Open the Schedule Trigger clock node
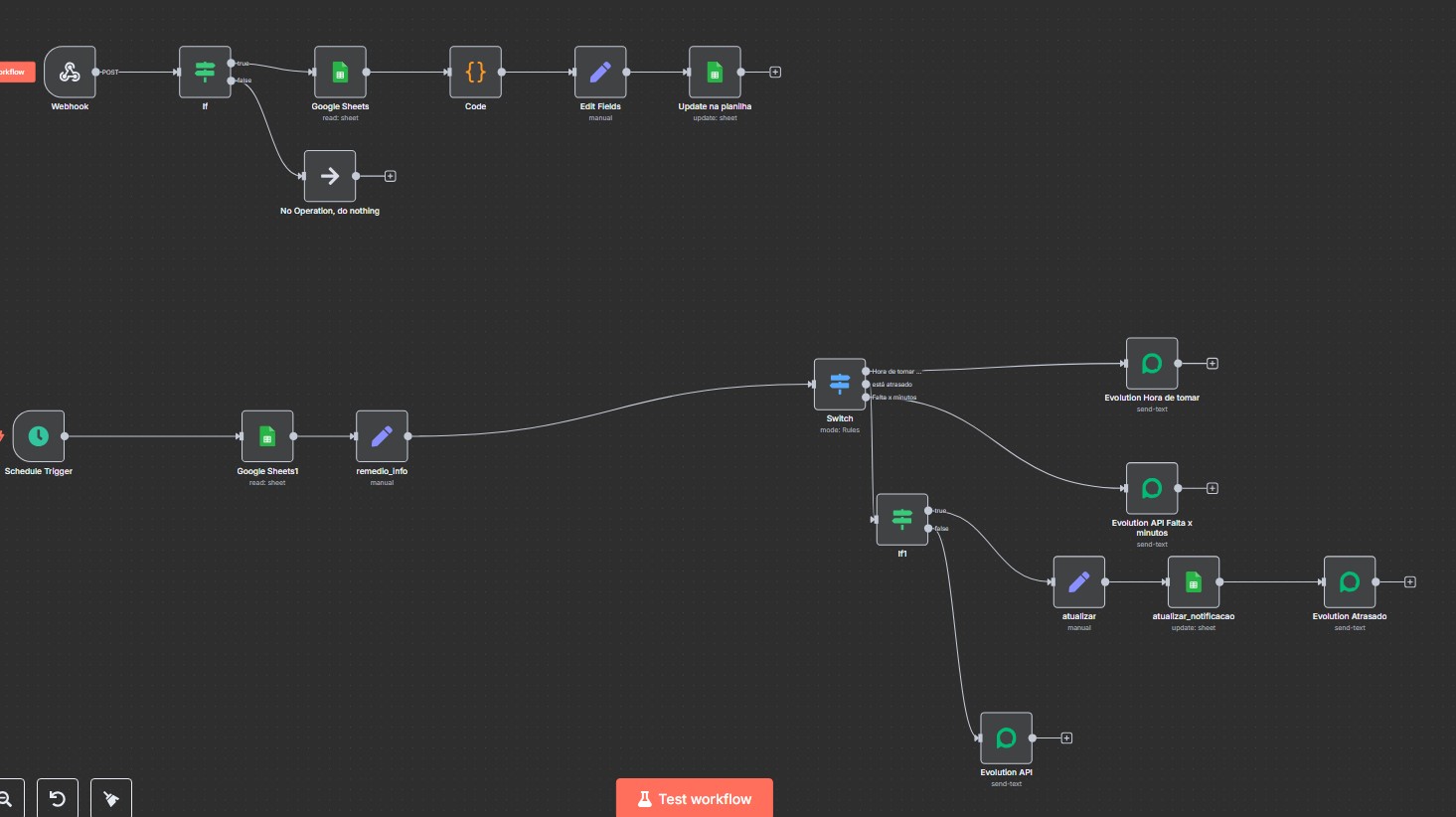Screen dimensions: 1456x817 pyautogui.click(x=39, y=436)
